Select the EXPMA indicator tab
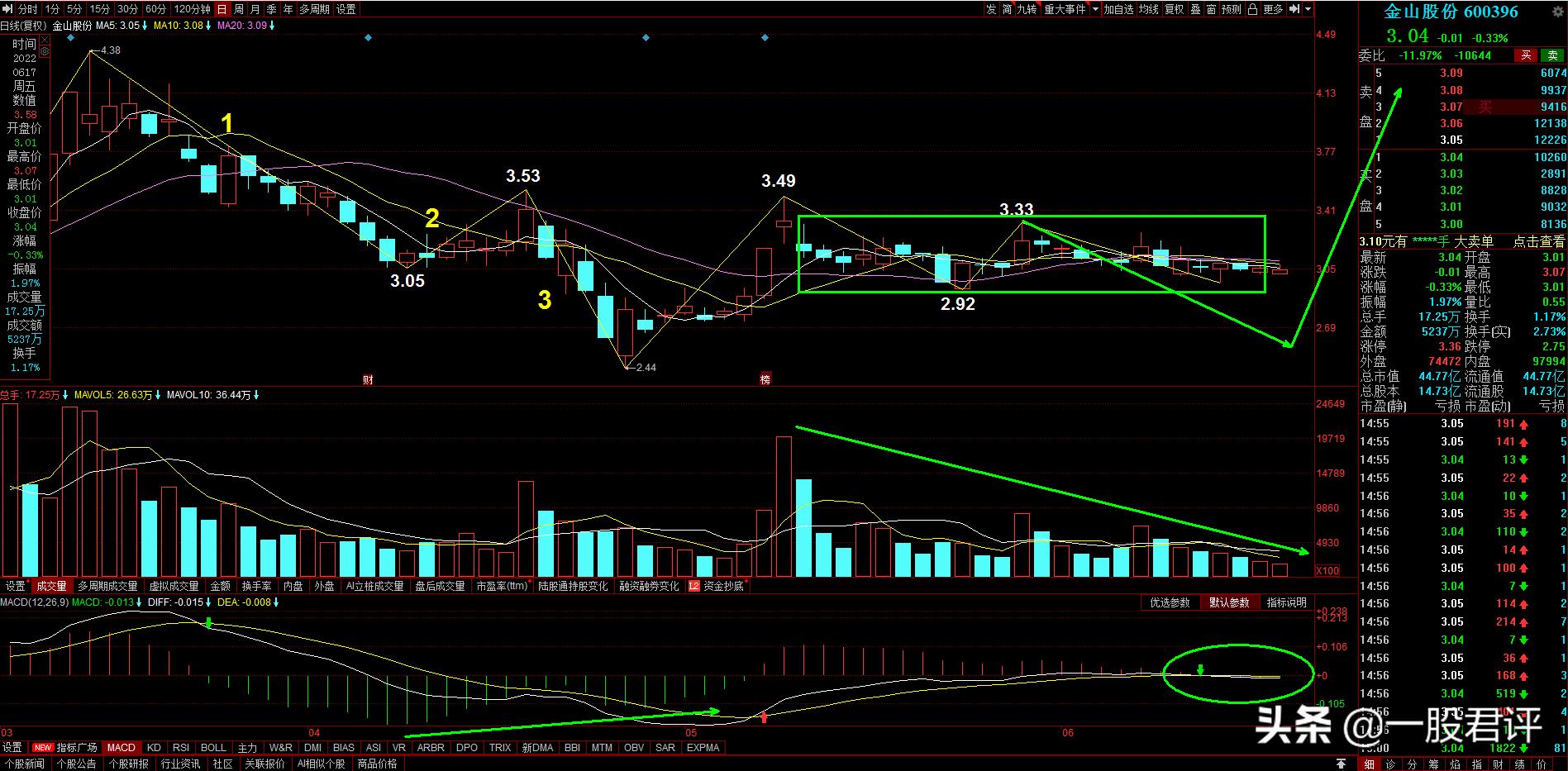The width and height of the screenshot is (1568, 771). [703, 748]
